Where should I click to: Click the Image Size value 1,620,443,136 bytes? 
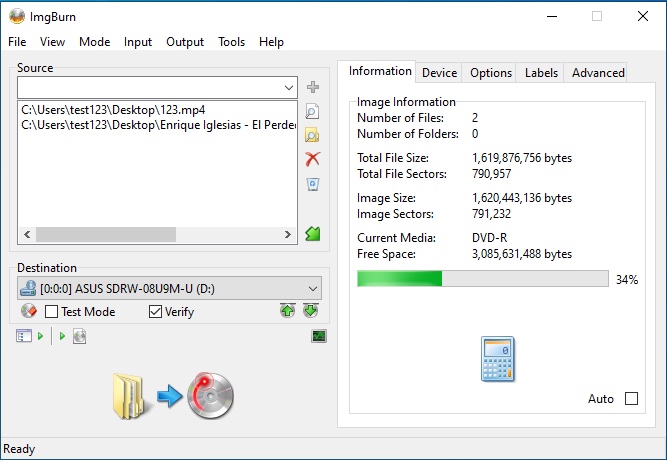(522, 198)
